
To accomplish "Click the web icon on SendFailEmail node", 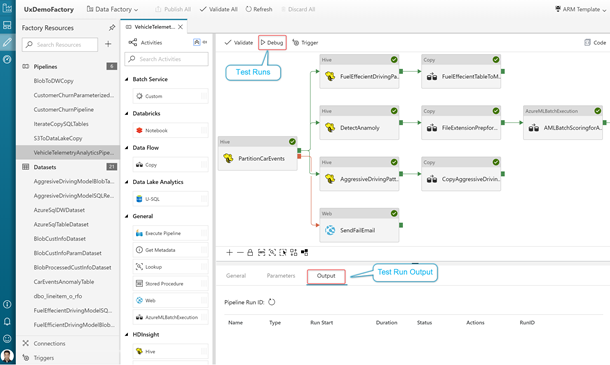I will tap(330, 230).
